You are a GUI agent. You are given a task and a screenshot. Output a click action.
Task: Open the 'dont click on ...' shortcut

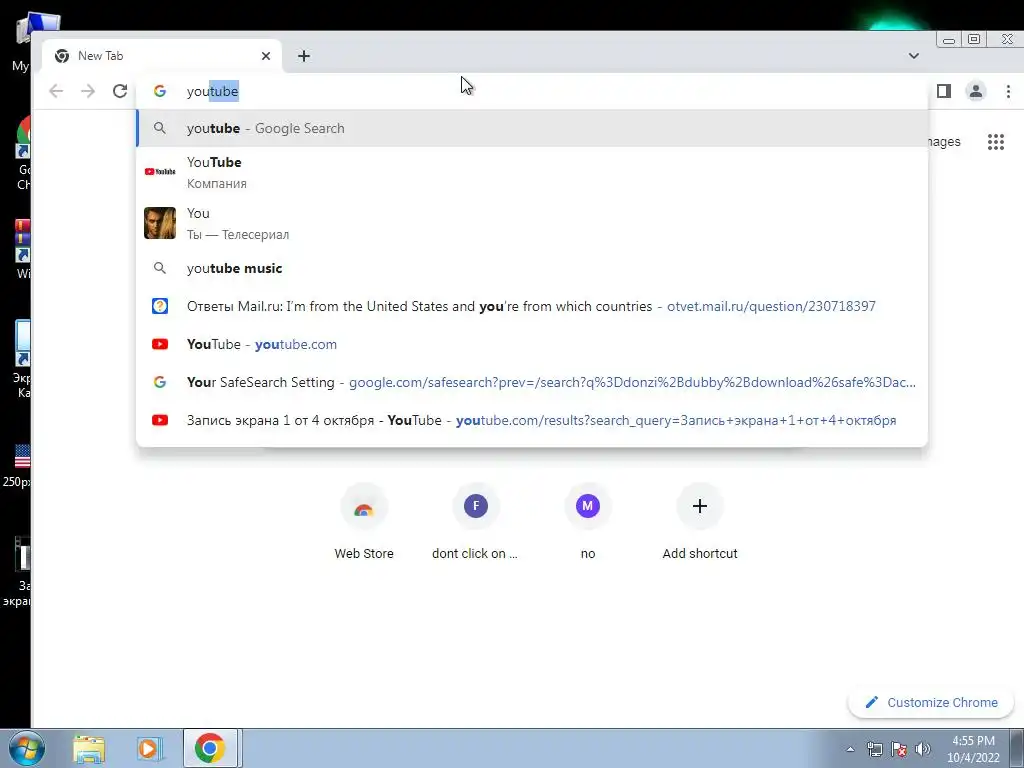475,522
